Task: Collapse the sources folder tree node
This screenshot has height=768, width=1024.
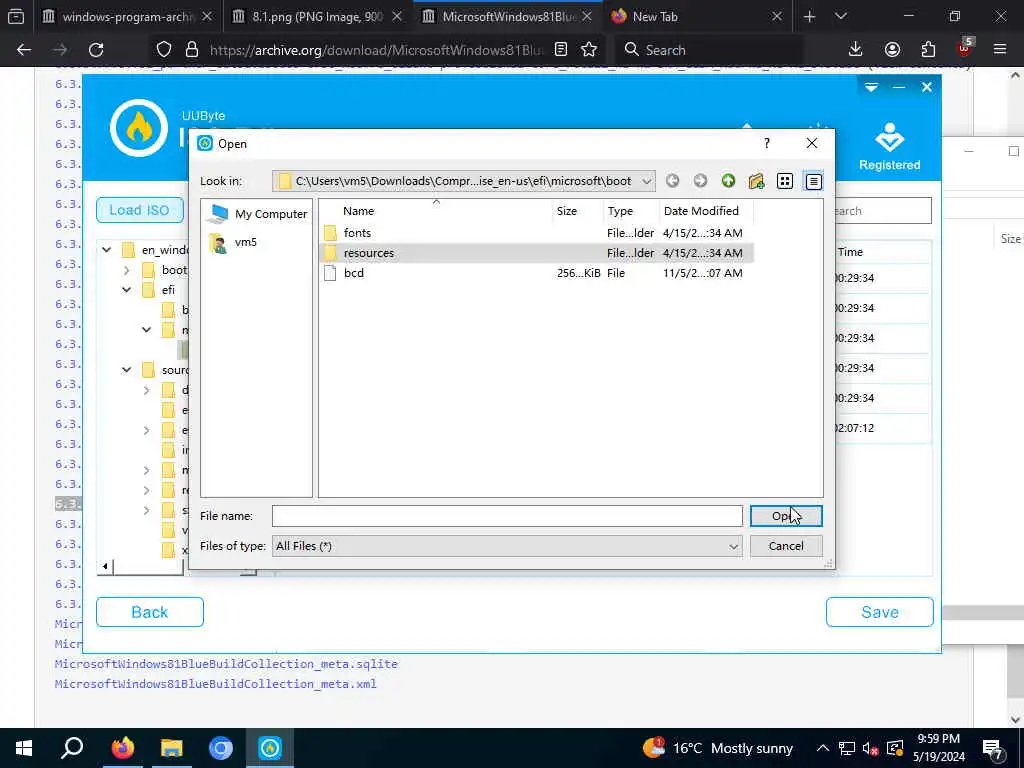Action: tap(127, 370)
